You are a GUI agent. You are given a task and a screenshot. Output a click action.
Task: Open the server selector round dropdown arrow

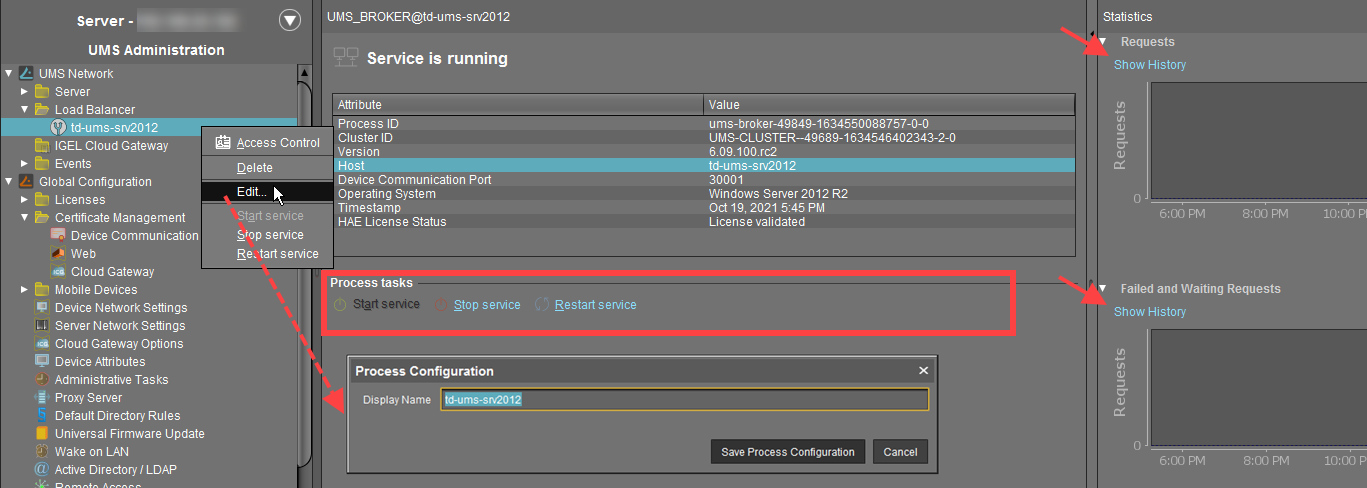(290, 20)
